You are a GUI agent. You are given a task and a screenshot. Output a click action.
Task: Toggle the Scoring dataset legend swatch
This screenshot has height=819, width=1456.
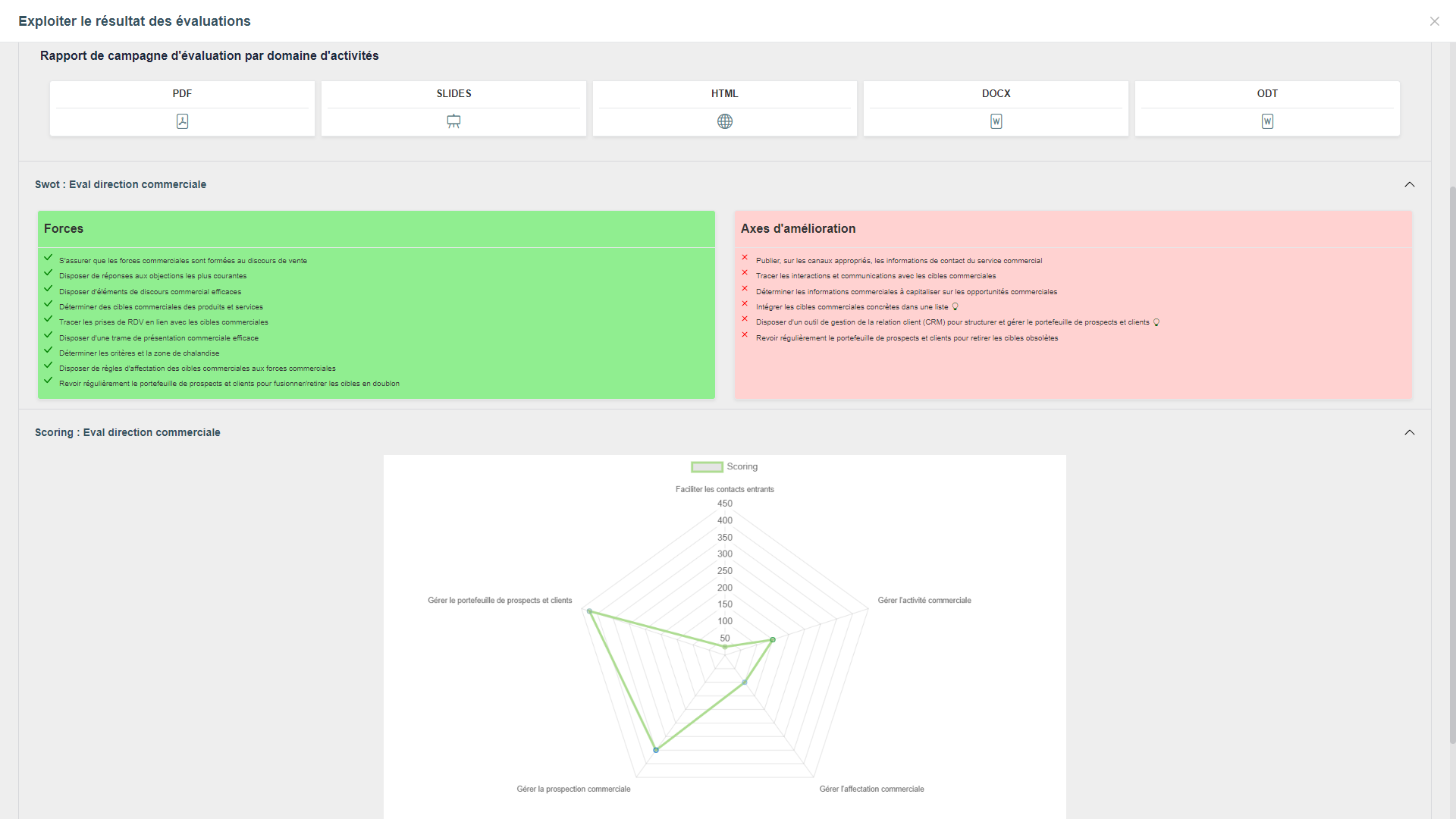tap(707, 467)
